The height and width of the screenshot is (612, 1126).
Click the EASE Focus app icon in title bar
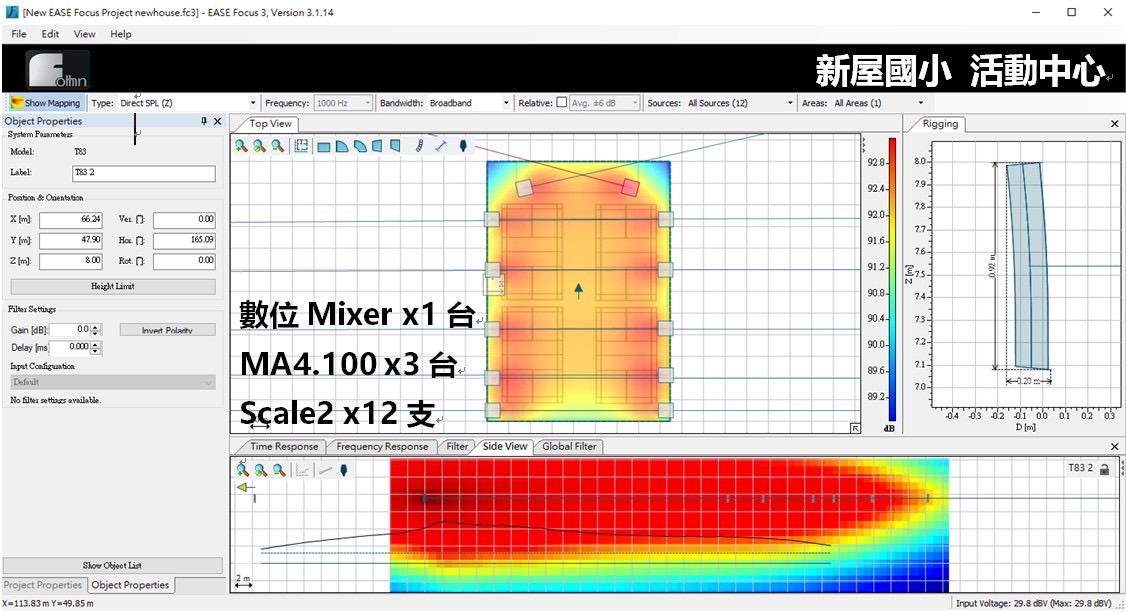(x=11, y=12)
